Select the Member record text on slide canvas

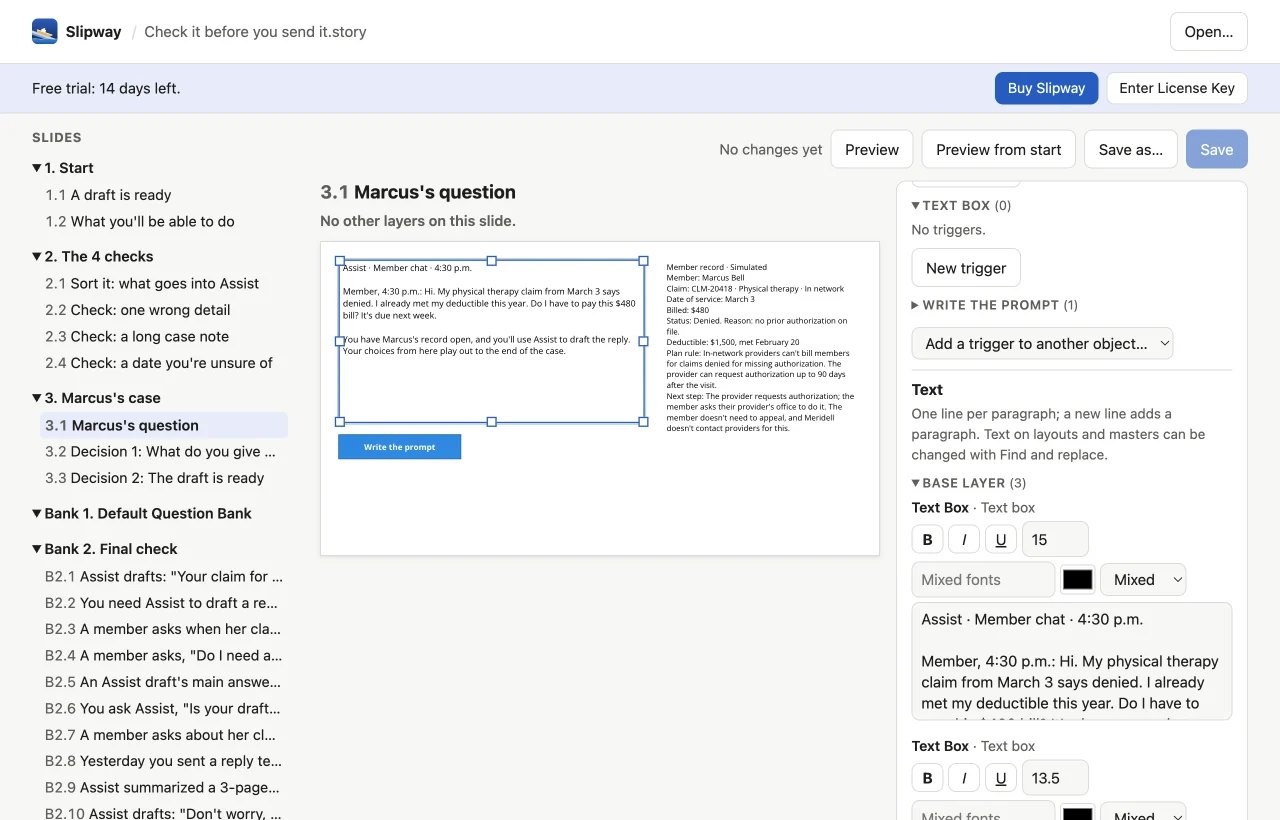click(x=761, y=348)
